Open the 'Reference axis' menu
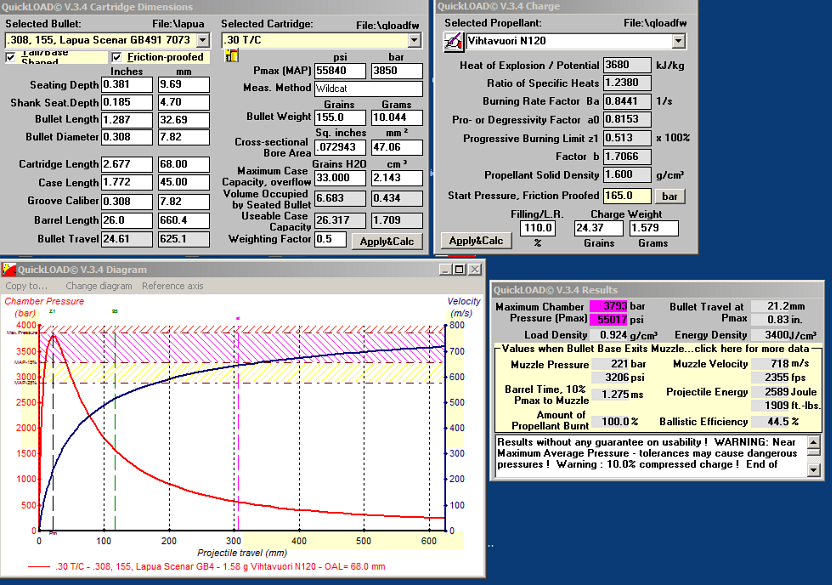832x585 pixels. [172, 286]
